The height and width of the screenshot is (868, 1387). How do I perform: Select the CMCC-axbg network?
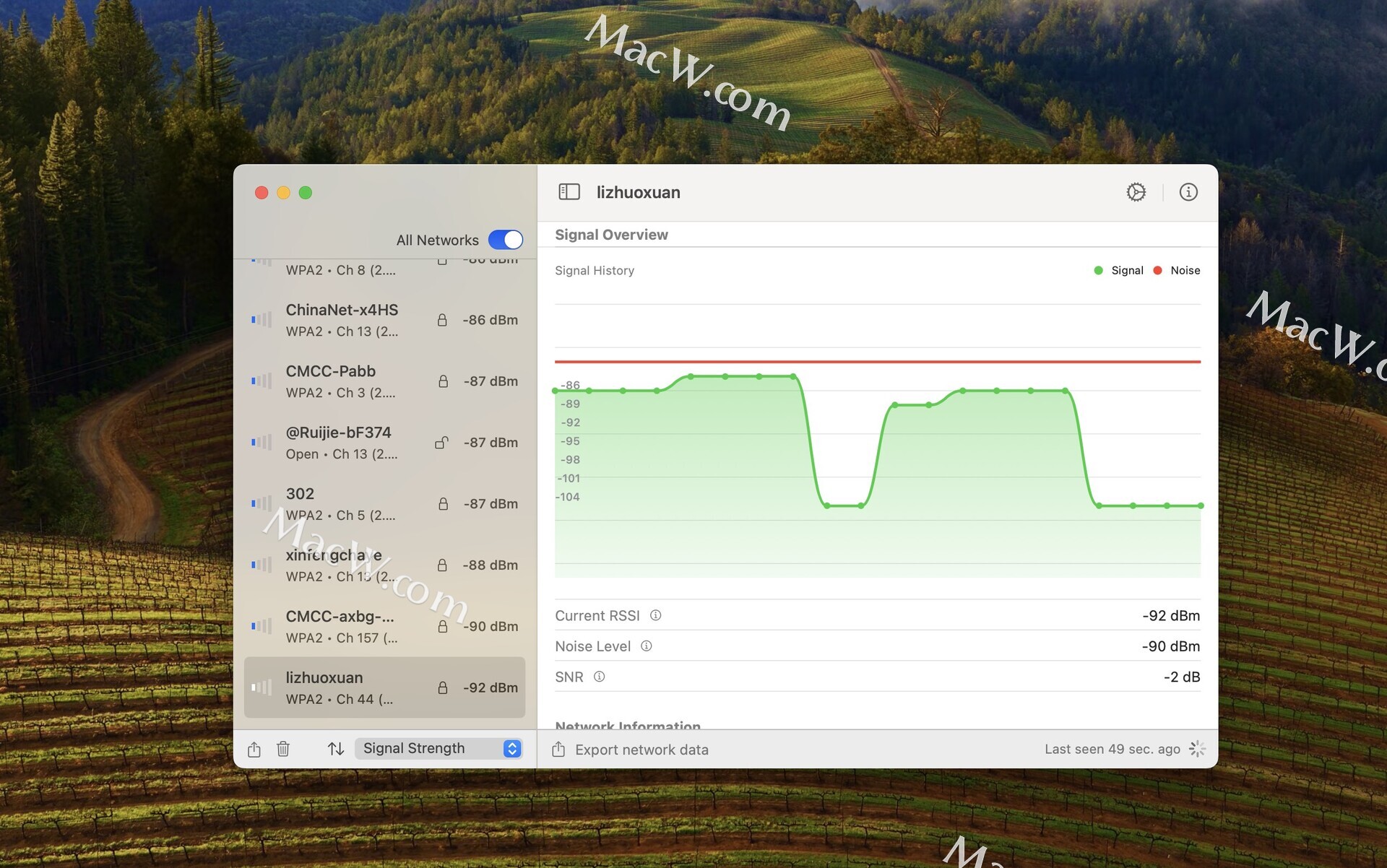point(384,627)
